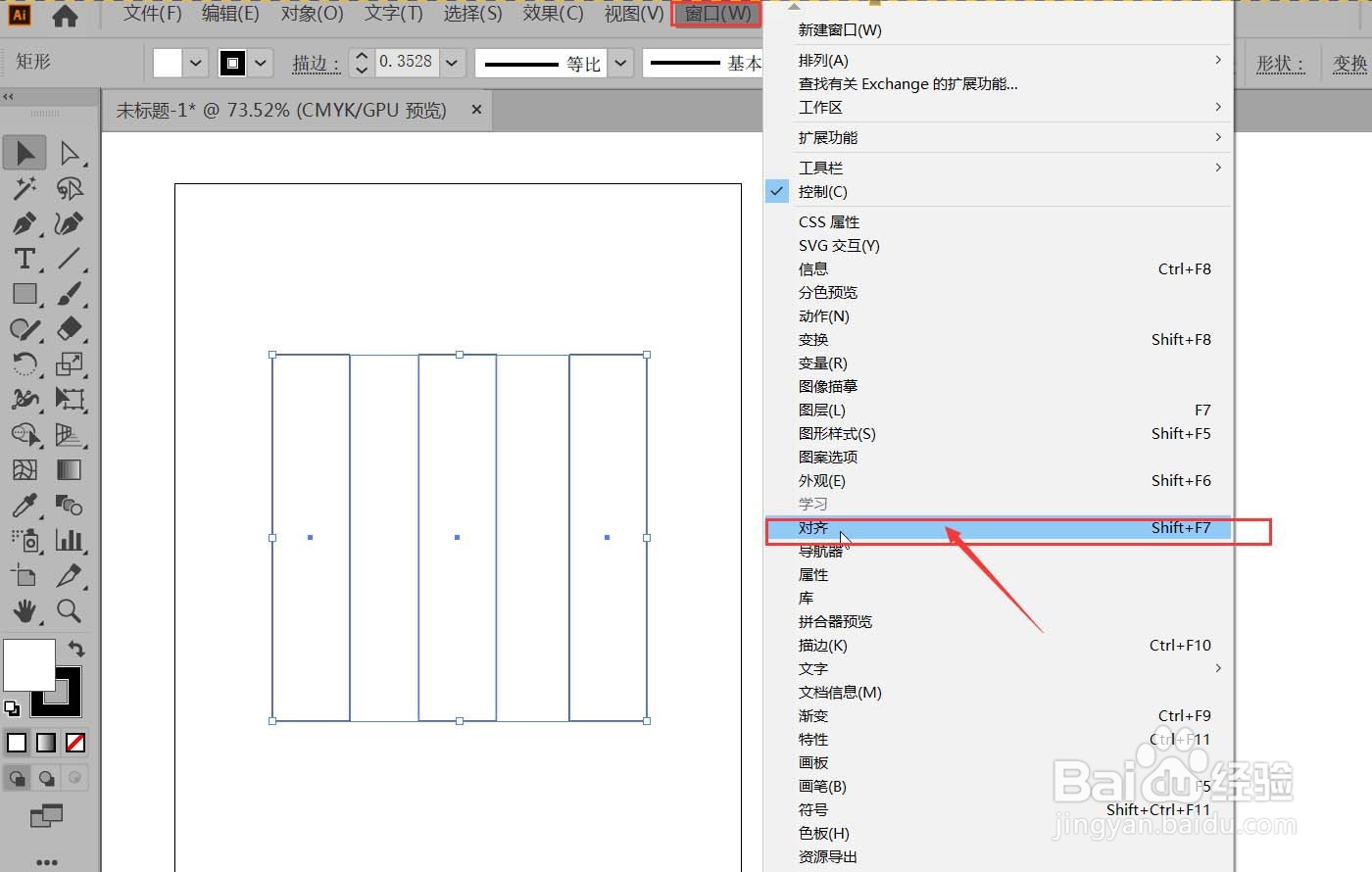1372x872 pixels.
Task: Open the 效果(C) menu
Action: point(553,14)
